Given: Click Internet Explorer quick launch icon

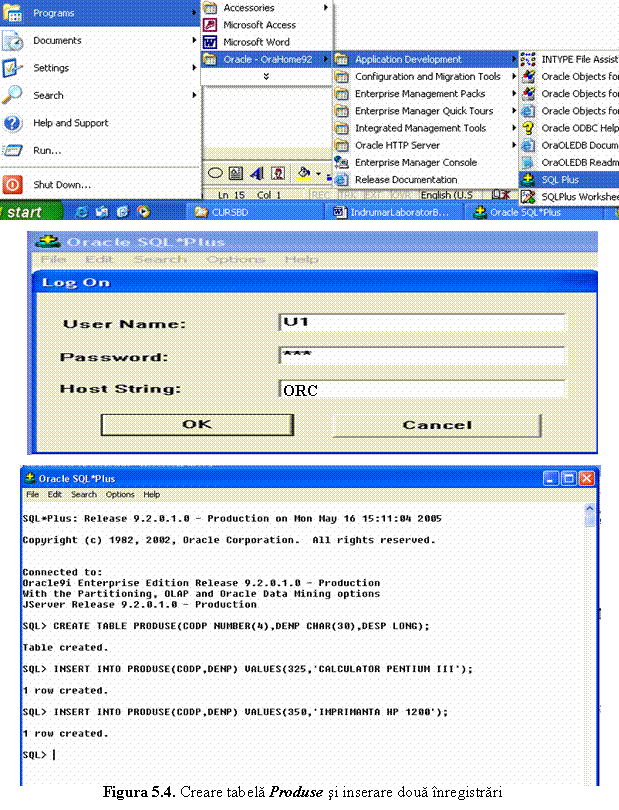Looking at the screenshot, I should coord(82,212).
